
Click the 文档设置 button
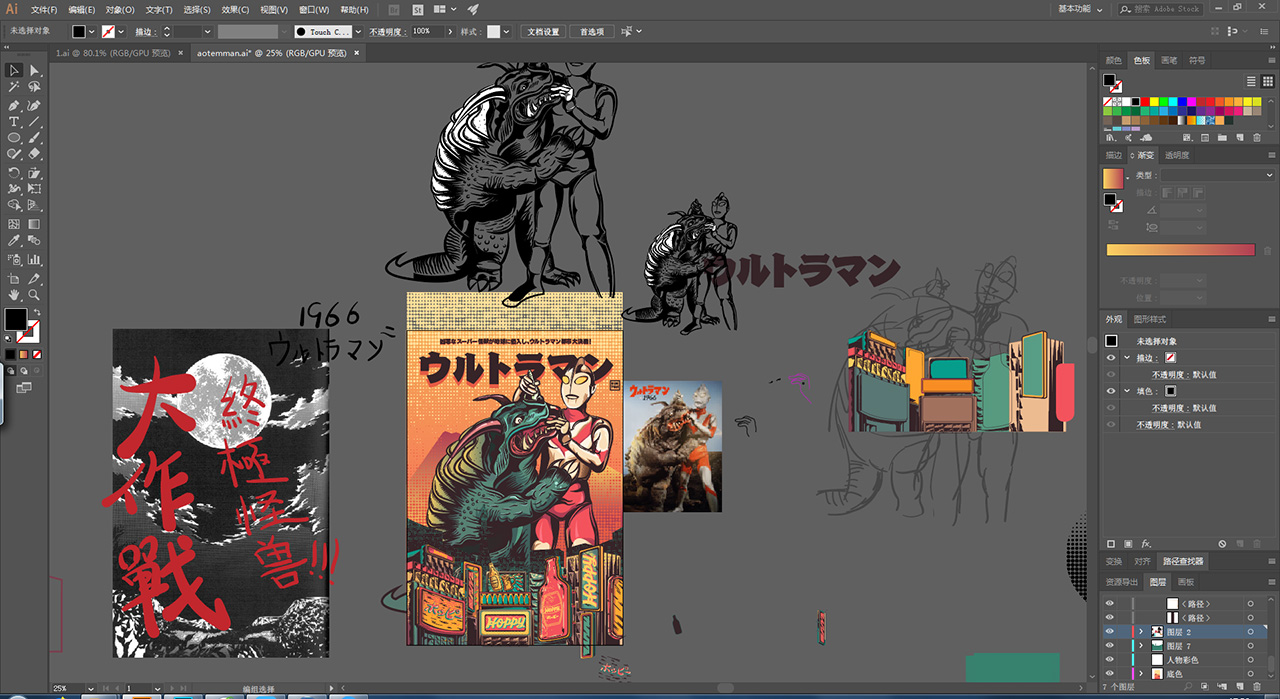pyautogui.click(x=544, y=32)
